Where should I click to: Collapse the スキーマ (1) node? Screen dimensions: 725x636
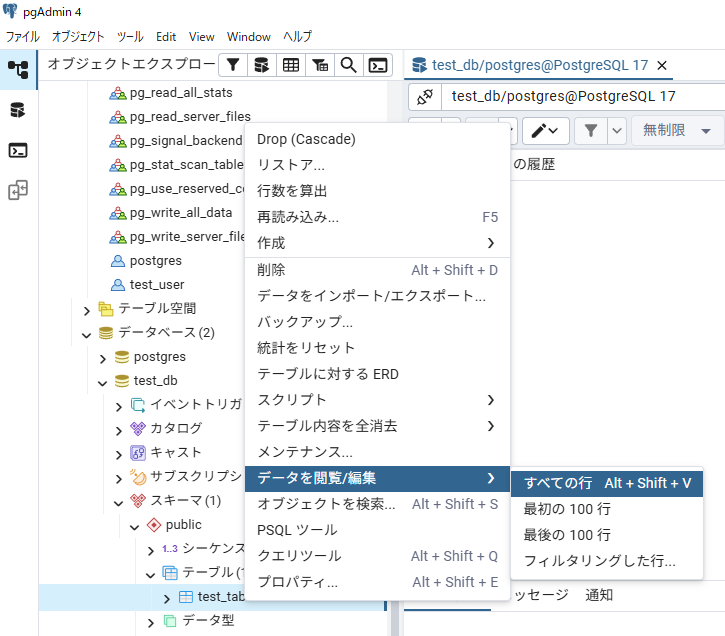118,503
